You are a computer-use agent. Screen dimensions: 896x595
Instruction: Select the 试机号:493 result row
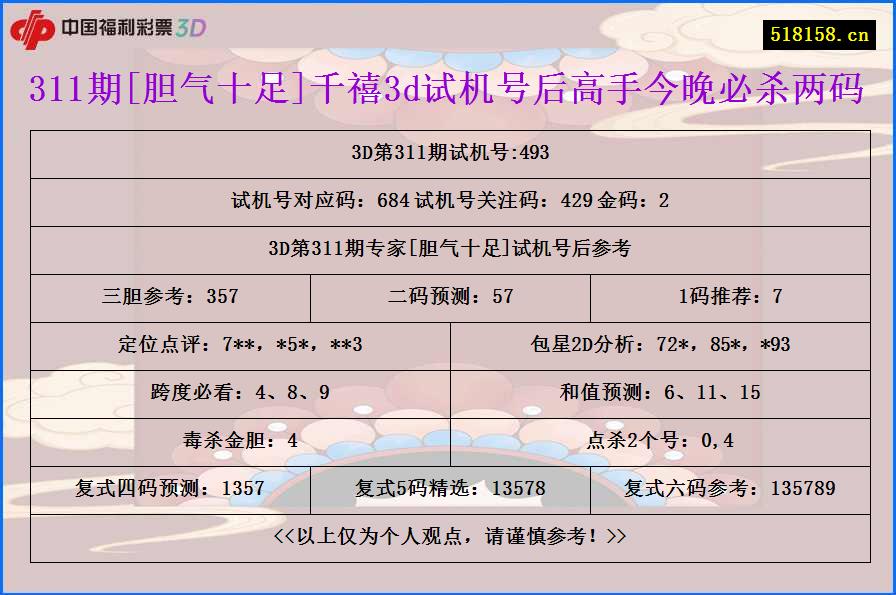click(448, 154)
